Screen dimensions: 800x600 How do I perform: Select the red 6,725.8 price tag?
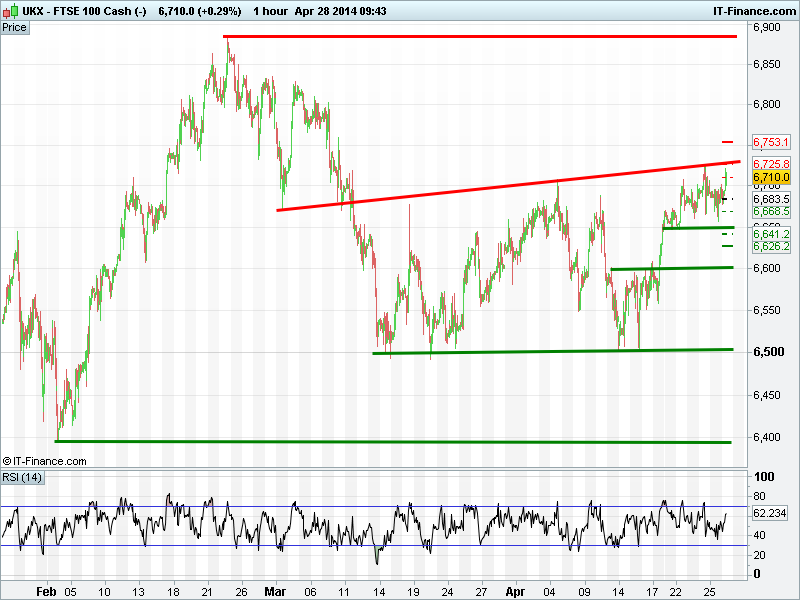pyautogui.click(x=771, y=164)
